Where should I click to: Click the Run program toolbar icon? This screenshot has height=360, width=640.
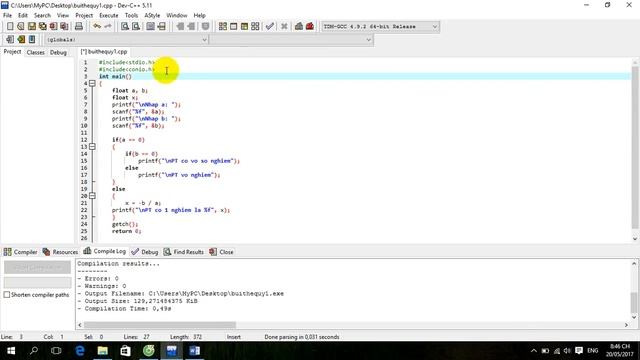click(x=233, y=27)
